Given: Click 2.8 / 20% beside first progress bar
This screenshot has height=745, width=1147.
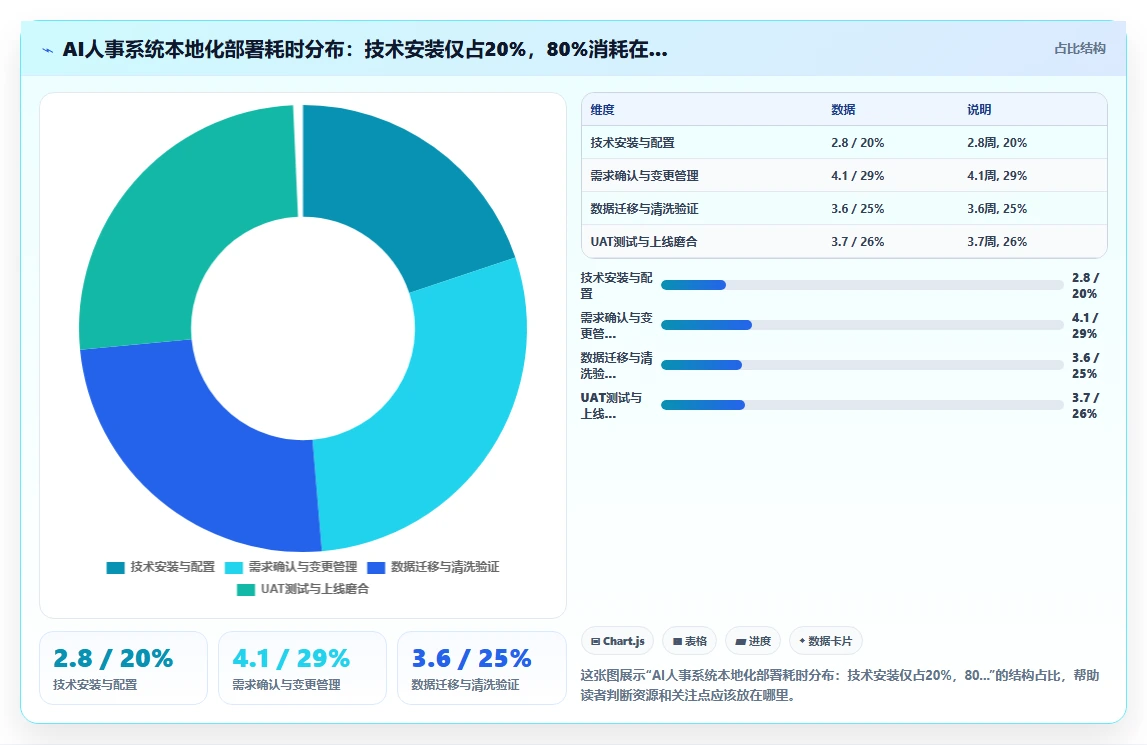Looking at the screenshot, I should click(1085, 285).
